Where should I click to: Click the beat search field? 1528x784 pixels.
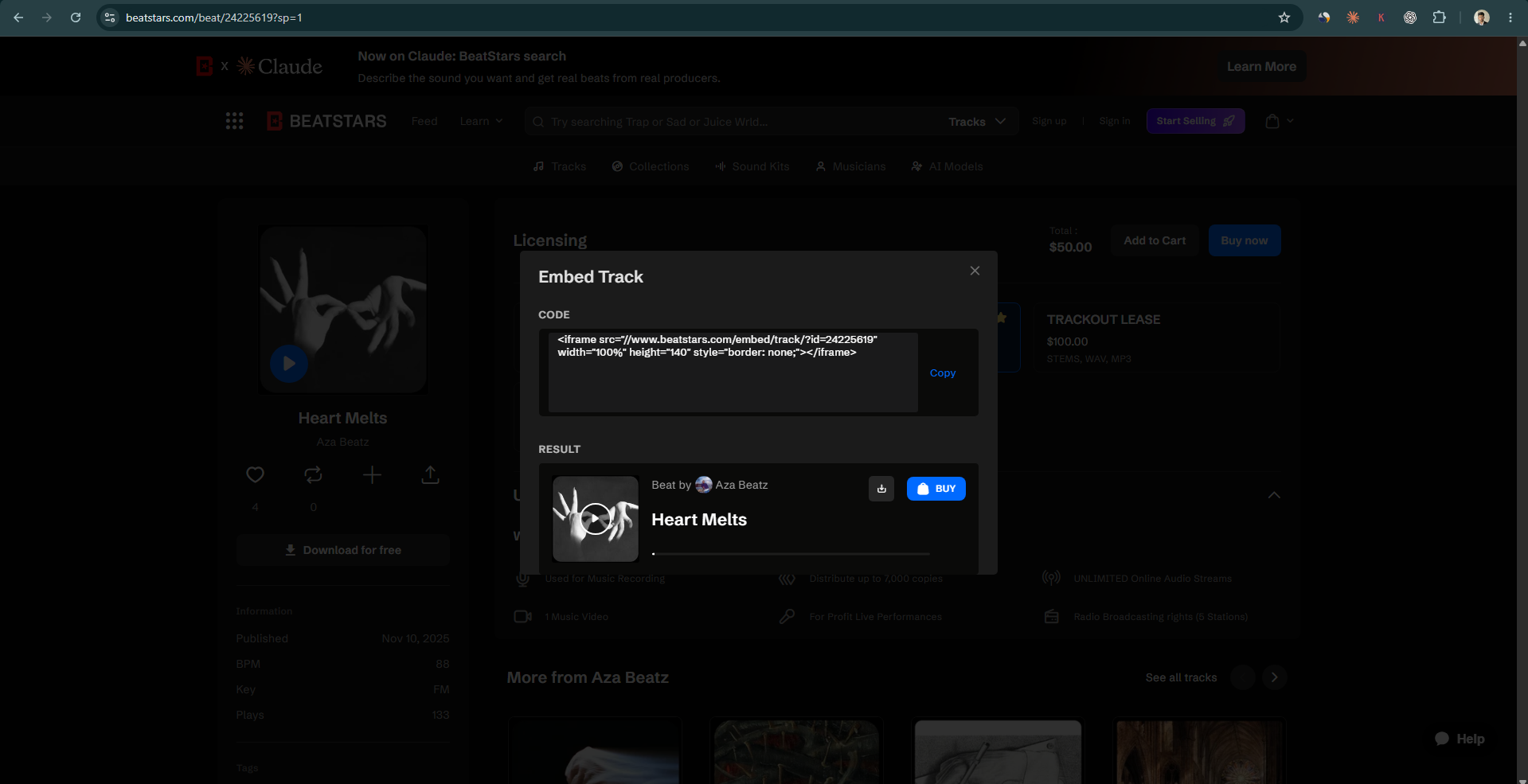(x=733, y=122)
